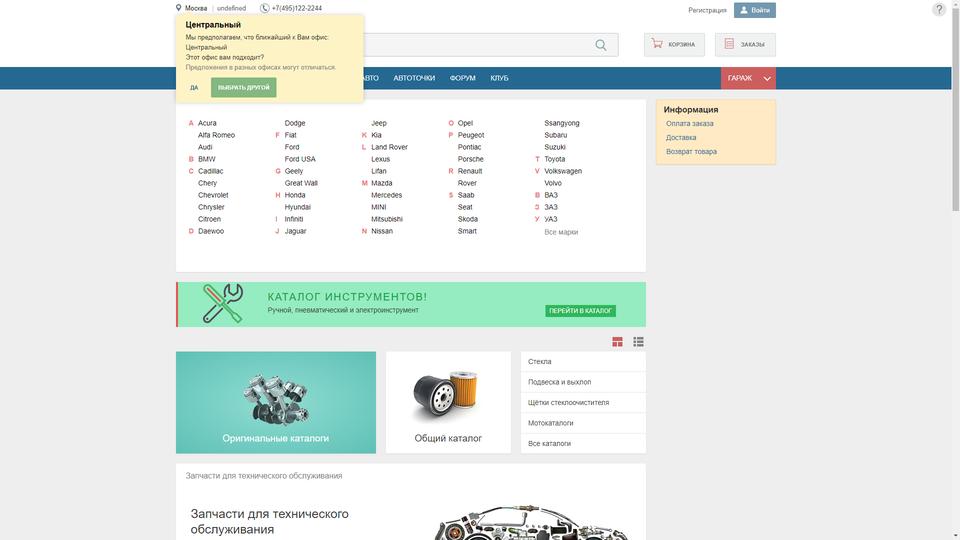The height and width of the screenshot is (540, 960).
Task: Confirm office with Да button
Action: pos(194,88)
